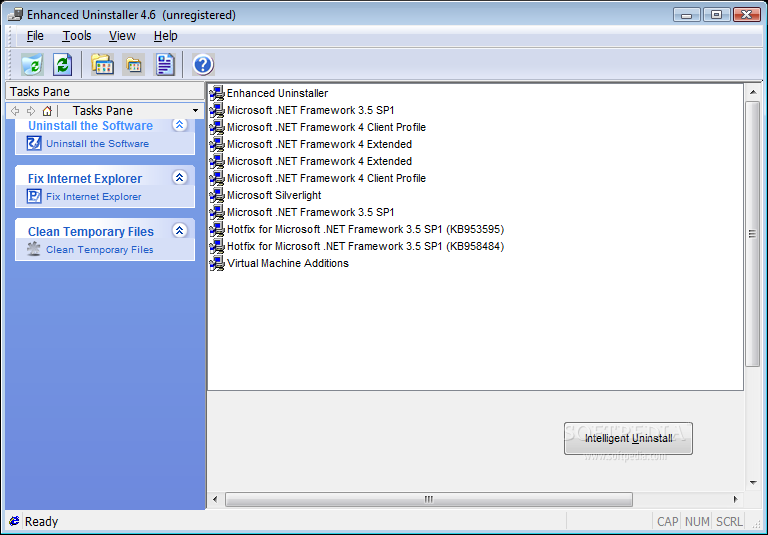Click the Enhanced Uninstaller title bar icon
The image size is (768, 535).
pyautogui.click(x=15, y=14)
